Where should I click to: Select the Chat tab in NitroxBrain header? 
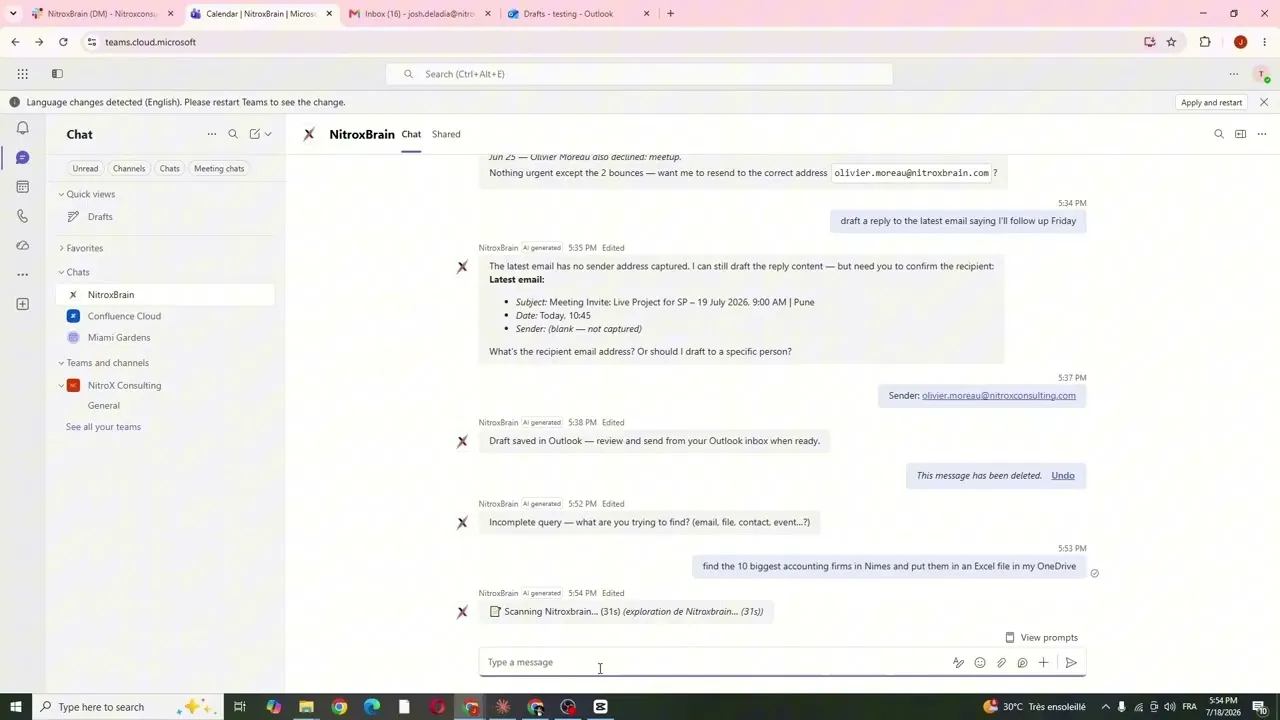coord(411,134)
